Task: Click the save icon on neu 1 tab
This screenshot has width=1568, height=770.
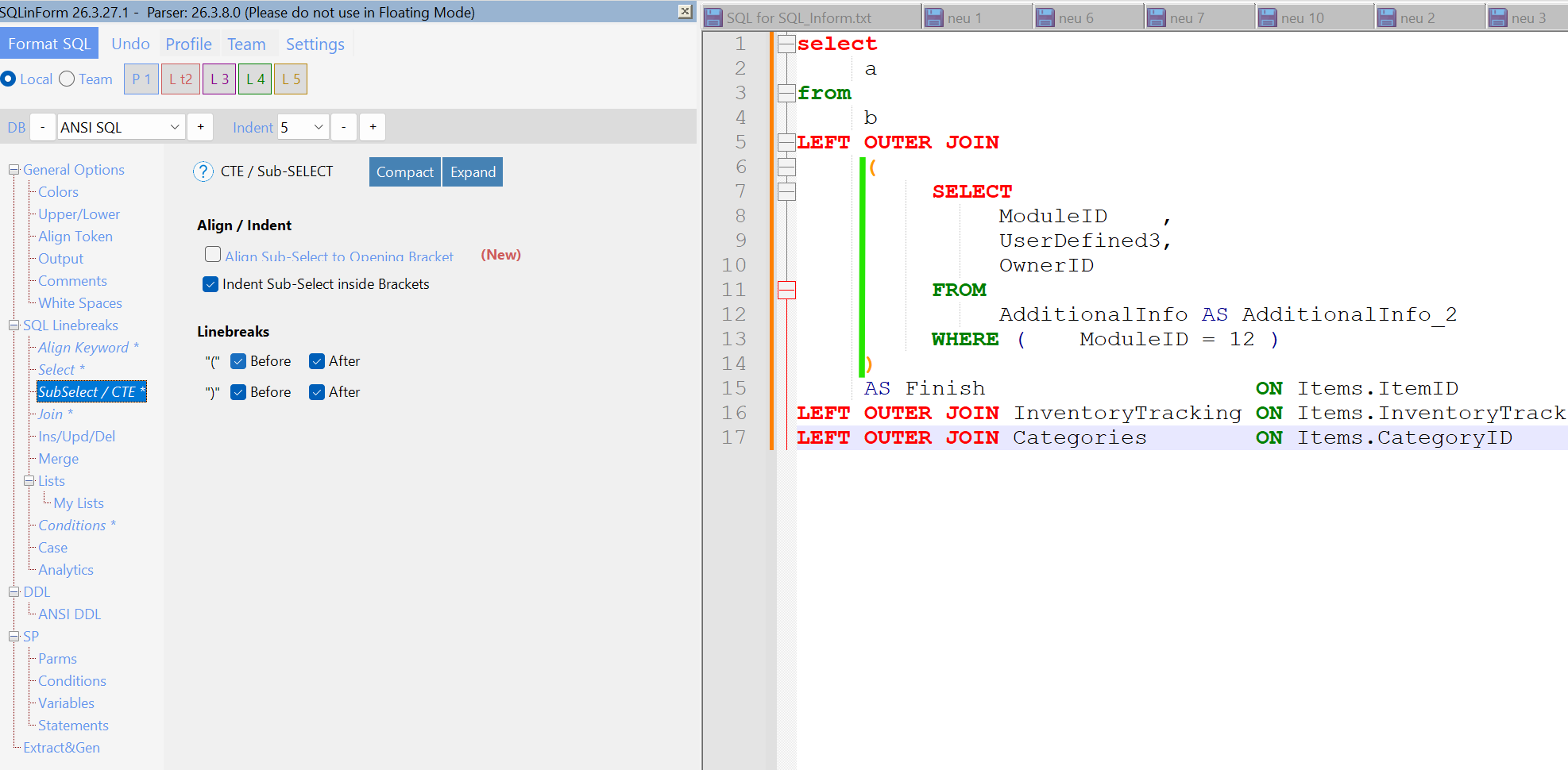Action: pos(934,17)
